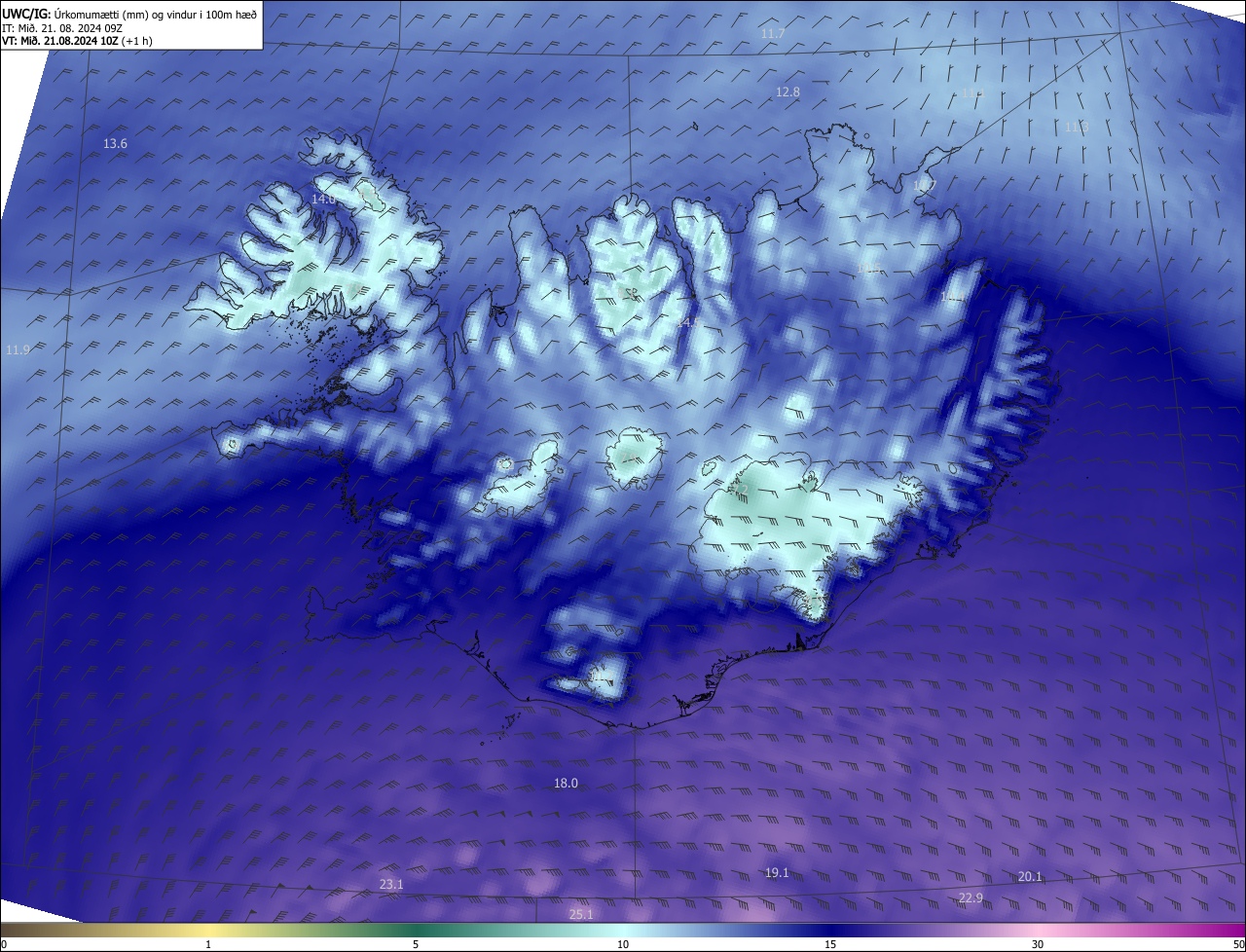
Task: Click the 13.6 value label
Action: pos(115,144)
